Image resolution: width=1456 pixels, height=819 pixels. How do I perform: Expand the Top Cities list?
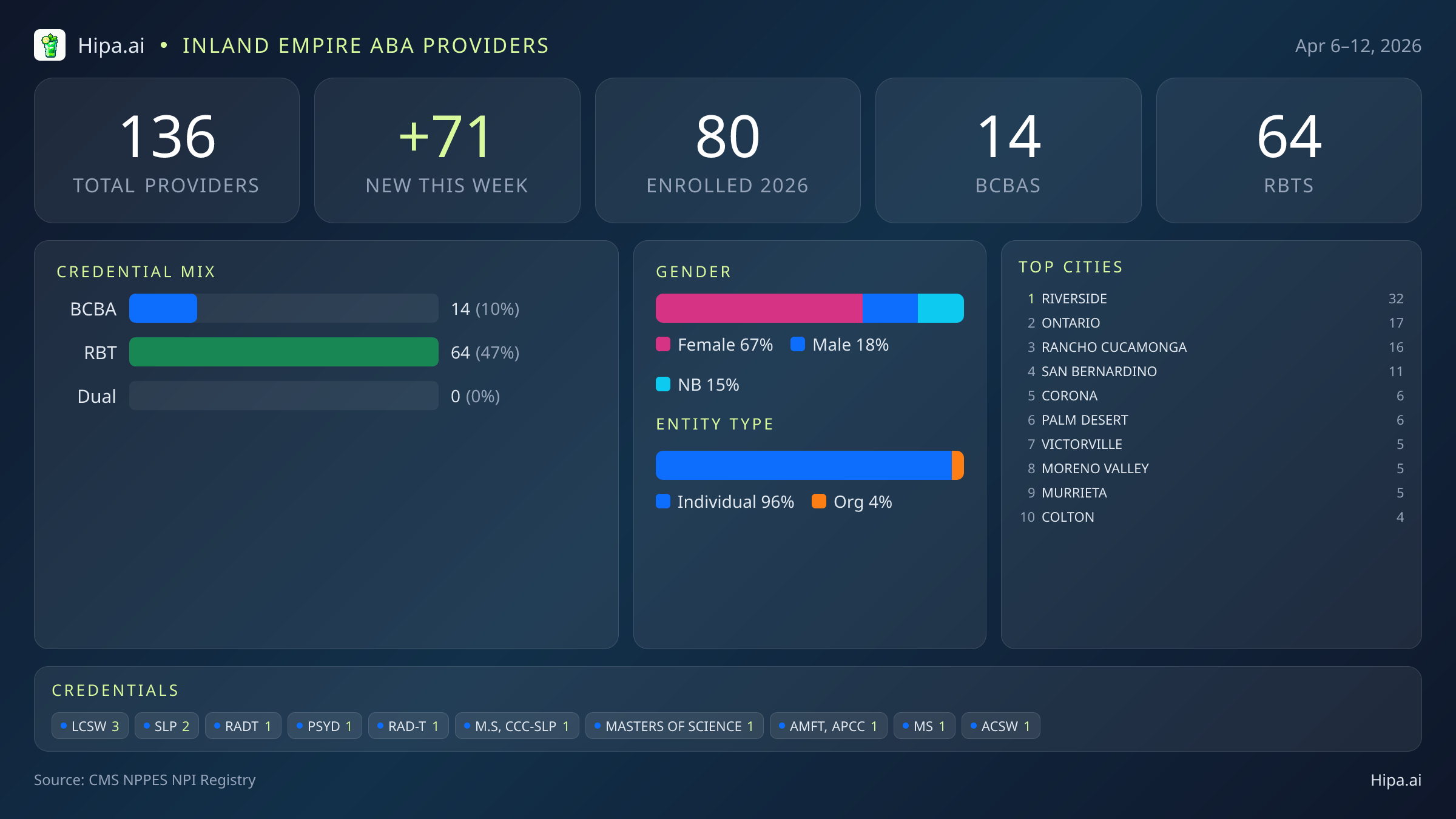[x=1071, y=266]
